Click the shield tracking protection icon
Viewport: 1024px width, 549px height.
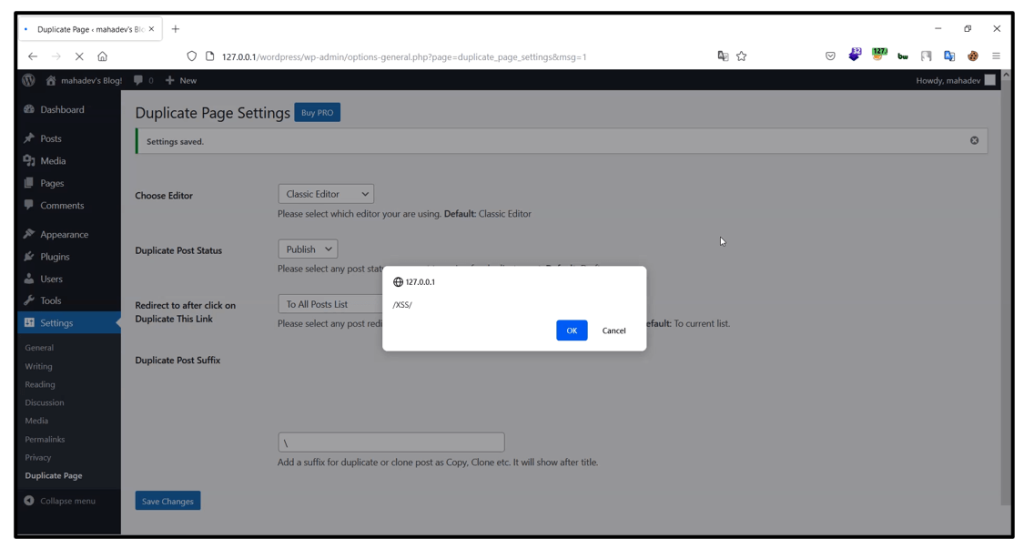(x=191, y=57)
